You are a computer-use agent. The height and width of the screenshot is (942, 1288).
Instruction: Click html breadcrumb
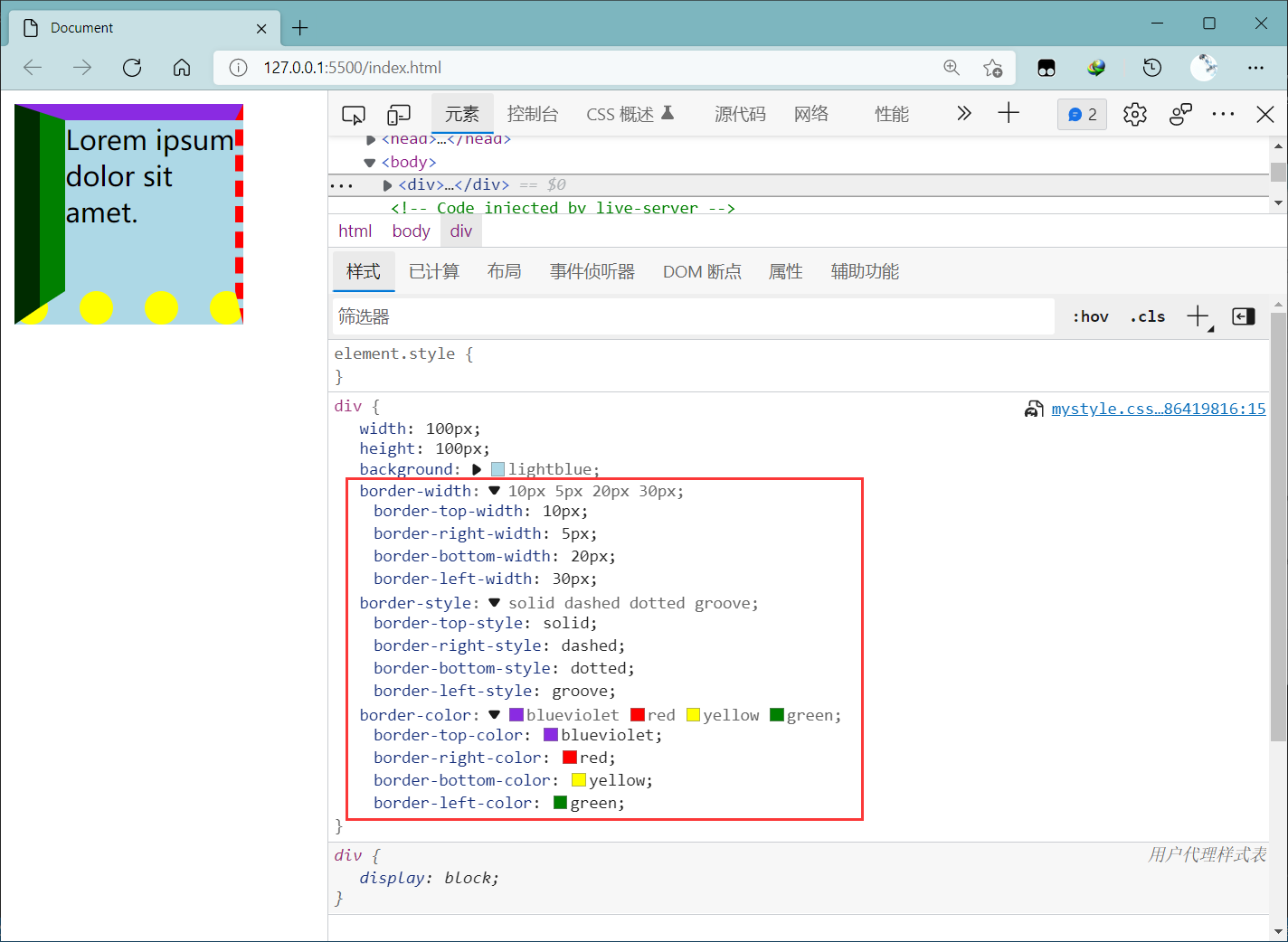pyautogui.click(x=355, y=231)
